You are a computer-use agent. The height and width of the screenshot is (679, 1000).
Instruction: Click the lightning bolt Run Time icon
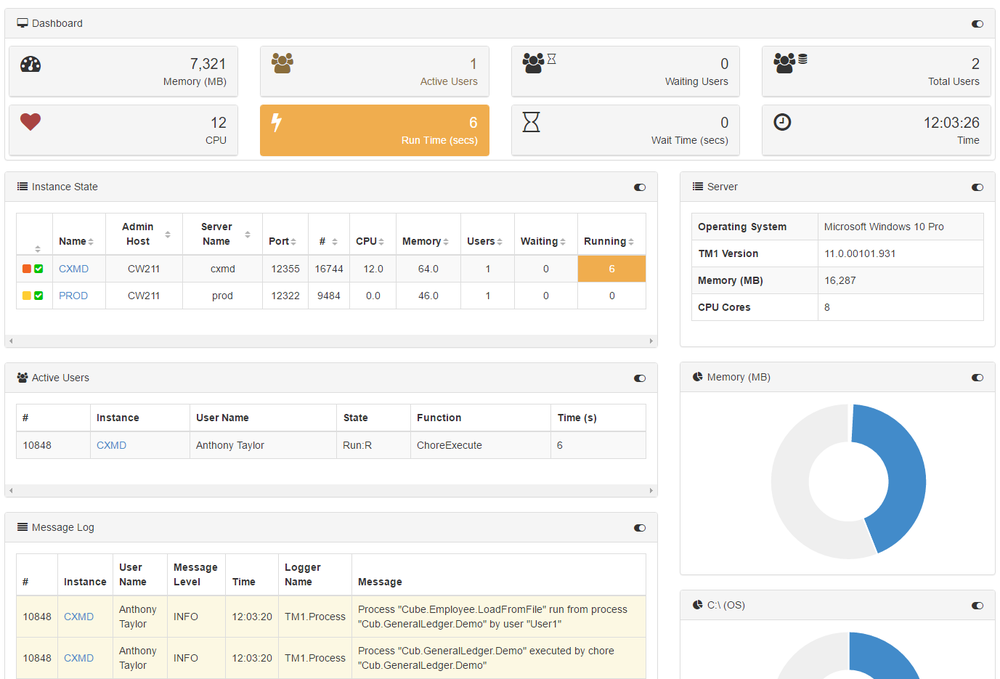277,123
